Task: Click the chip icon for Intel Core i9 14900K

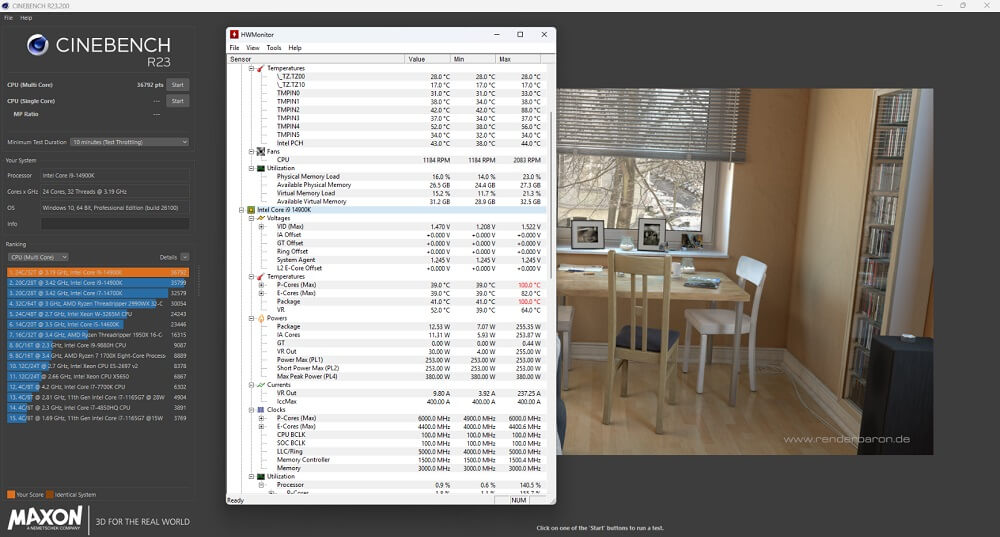Action: 250,210
